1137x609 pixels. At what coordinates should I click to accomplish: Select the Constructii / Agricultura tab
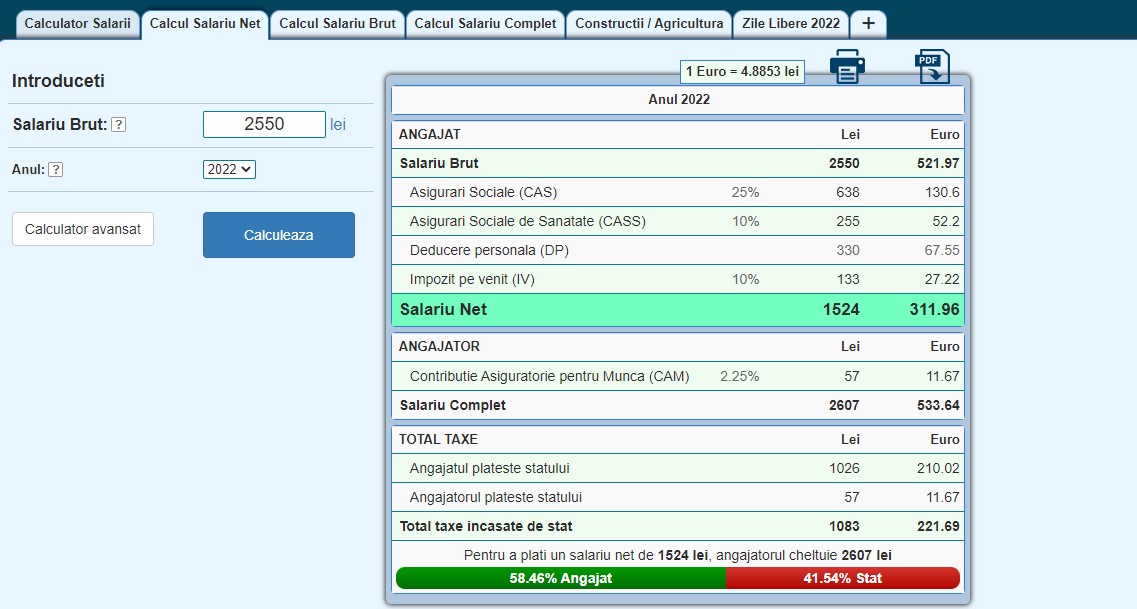[x=649, y=24]
